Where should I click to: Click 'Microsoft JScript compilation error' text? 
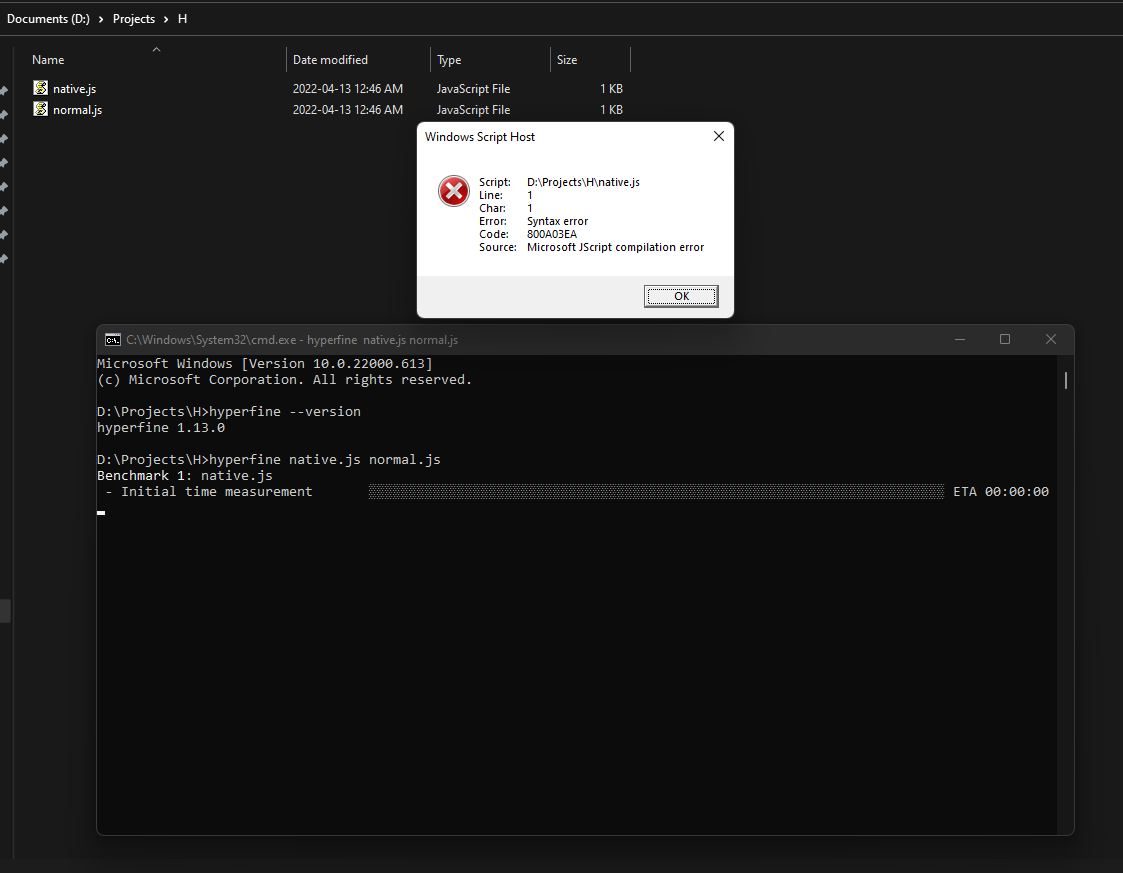[615, 247]
